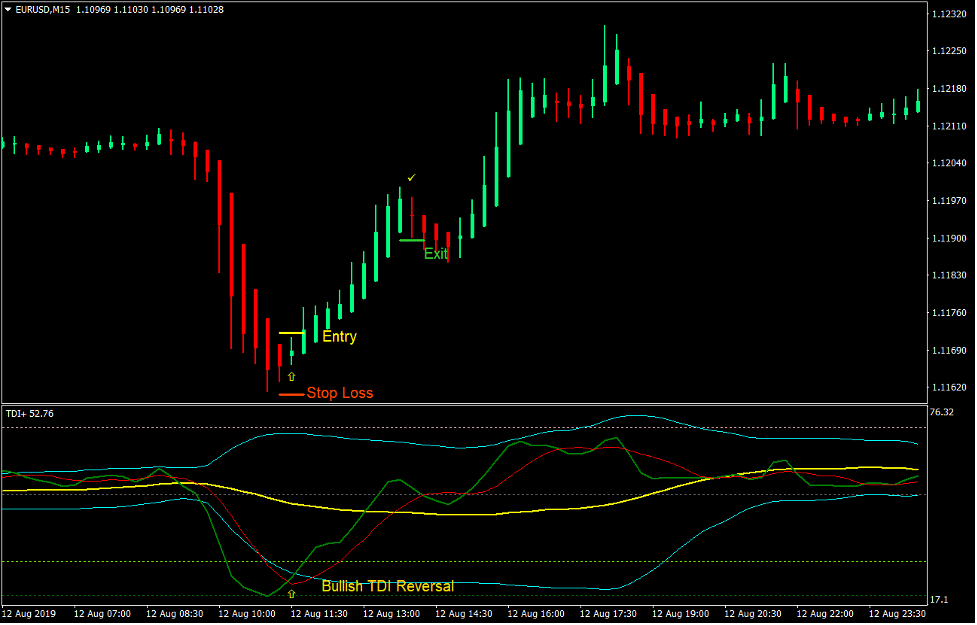Image resolution: width=977 pixels, height=625 pixels.
Task: Select the yellow Entry line marker
Action: click(291, 333)
